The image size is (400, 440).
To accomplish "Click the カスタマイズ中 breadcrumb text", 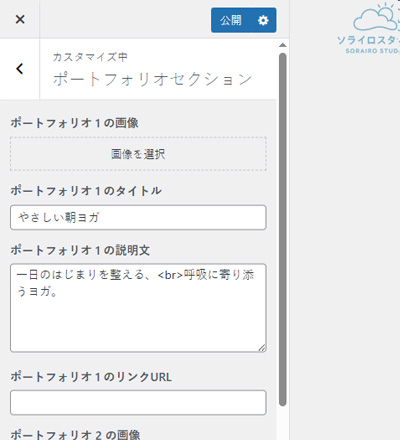I will (x=90, y=57).
